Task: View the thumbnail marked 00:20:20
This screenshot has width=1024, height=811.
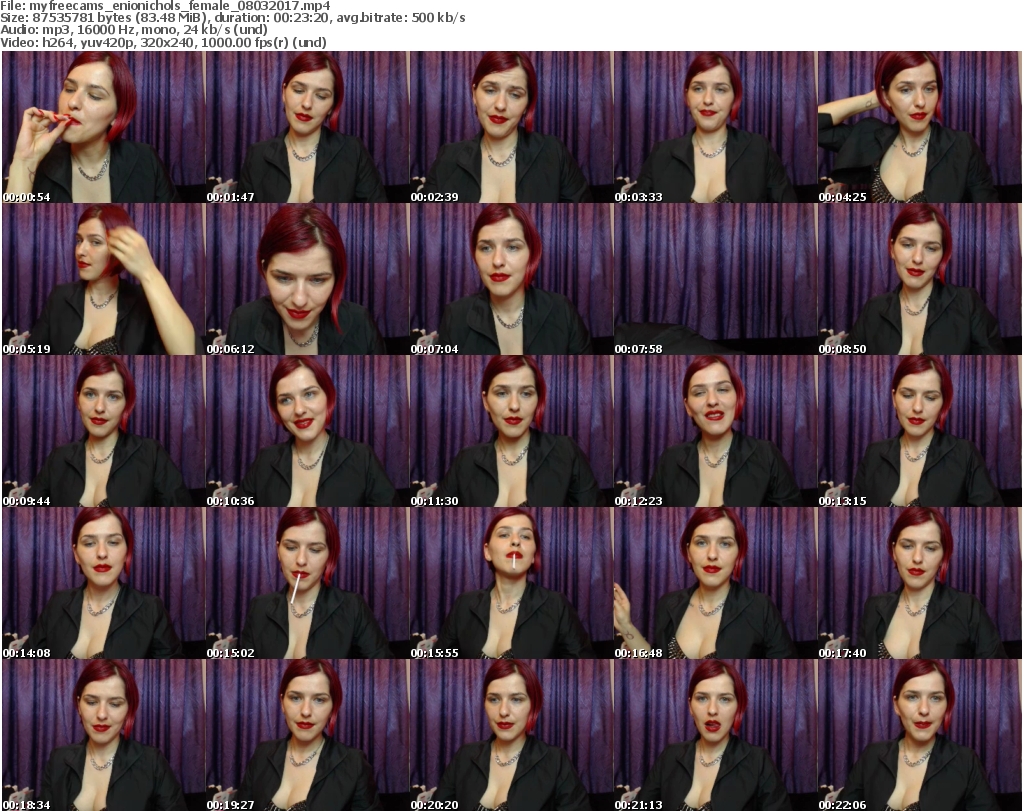Action: pyautogui.click(x=511, y=735)
